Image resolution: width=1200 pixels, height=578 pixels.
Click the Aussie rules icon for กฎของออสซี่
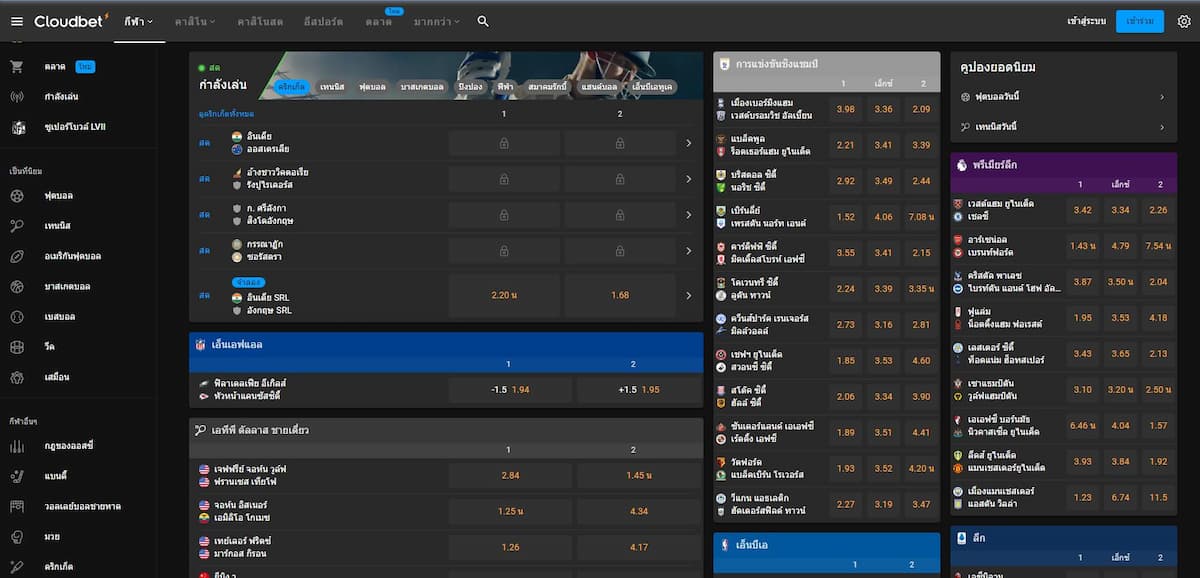(17, 446)
